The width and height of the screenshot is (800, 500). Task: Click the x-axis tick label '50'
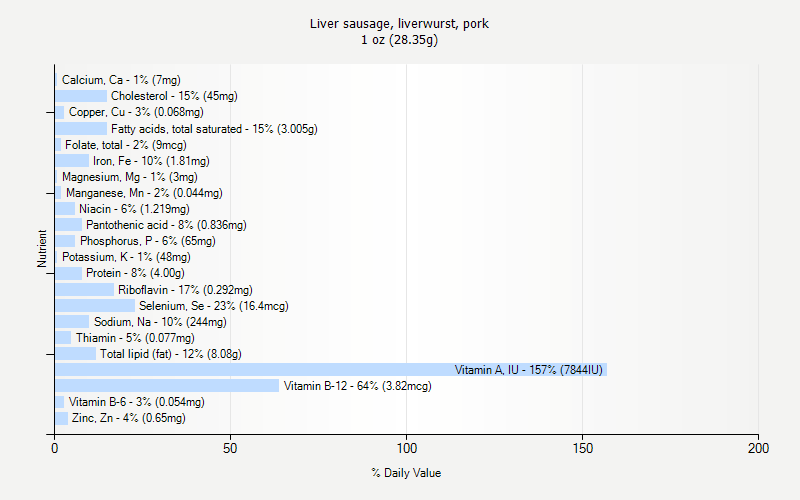(x=230, y=448)
